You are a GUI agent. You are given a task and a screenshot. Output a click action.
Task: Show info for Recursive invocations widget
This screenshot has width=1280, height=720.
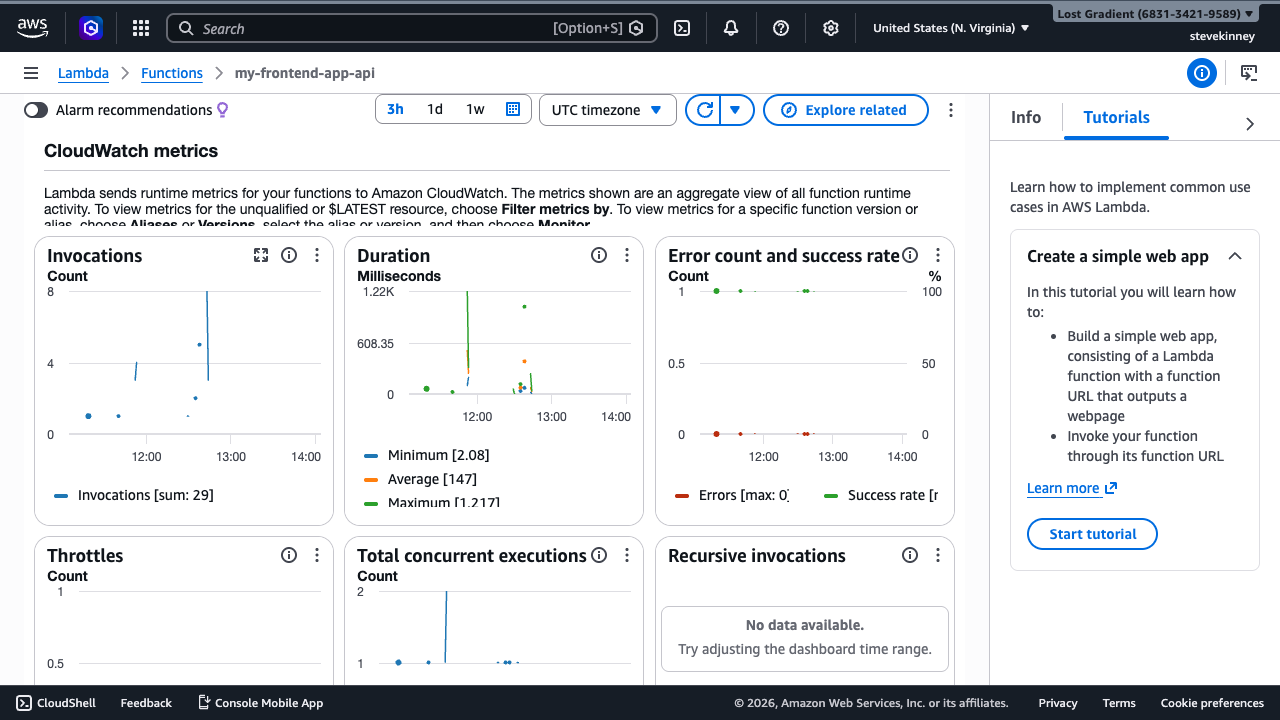point(910,555)
